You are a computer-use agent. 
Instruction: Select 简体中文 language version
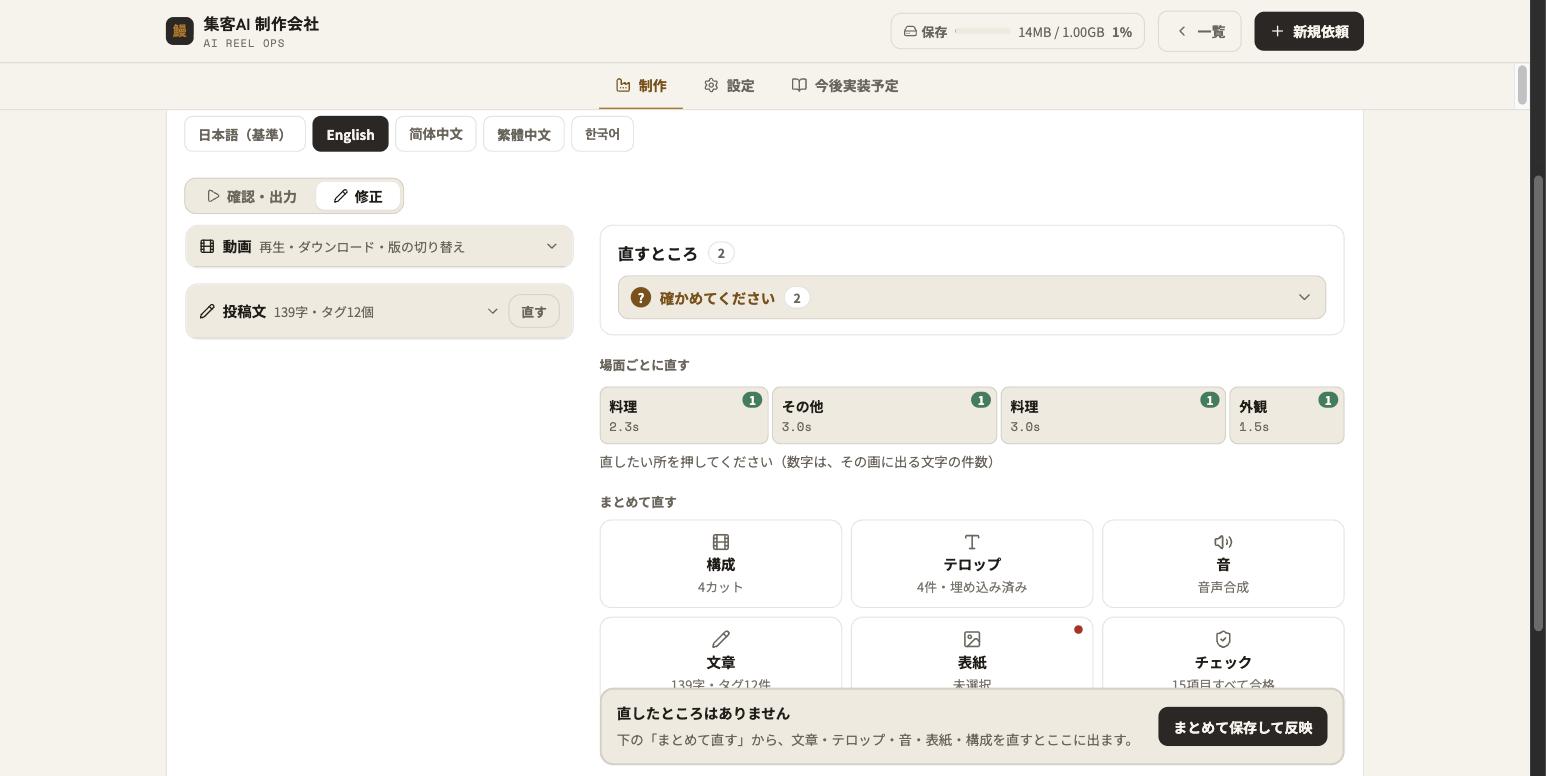pyautogui.click(x=436, y=134)
